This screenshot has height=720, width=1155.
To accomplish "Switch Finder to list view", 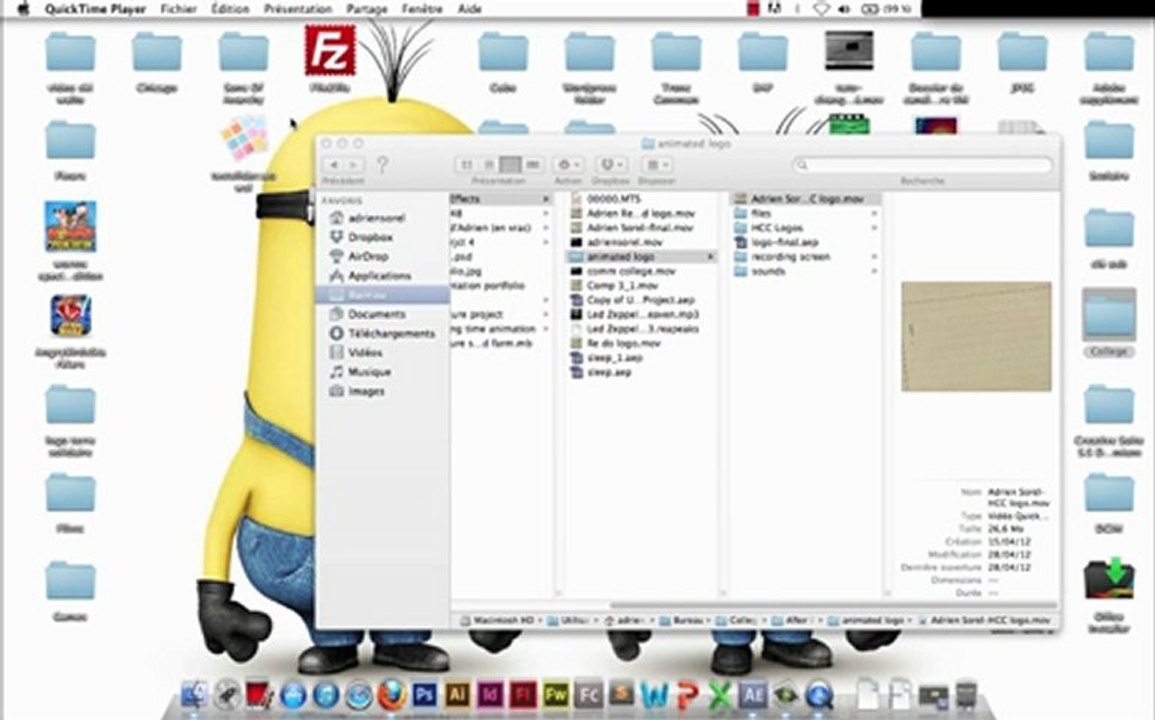I will 488,164.
